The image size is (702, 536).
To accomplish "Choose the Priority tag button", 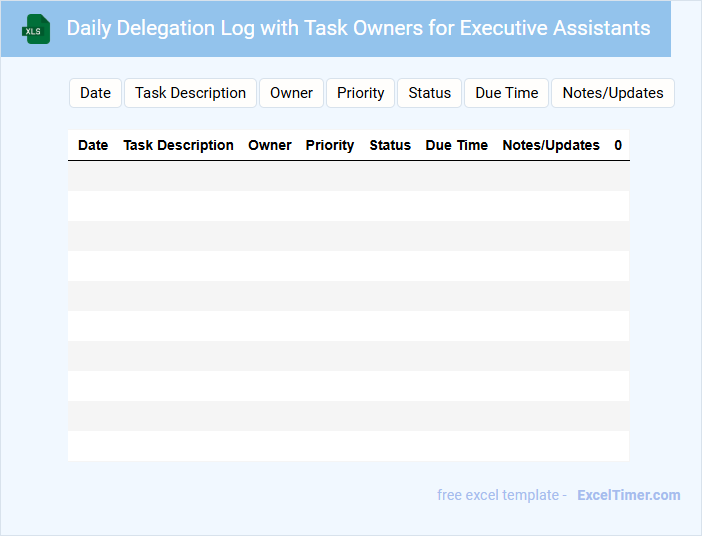I will pos(360,93).
